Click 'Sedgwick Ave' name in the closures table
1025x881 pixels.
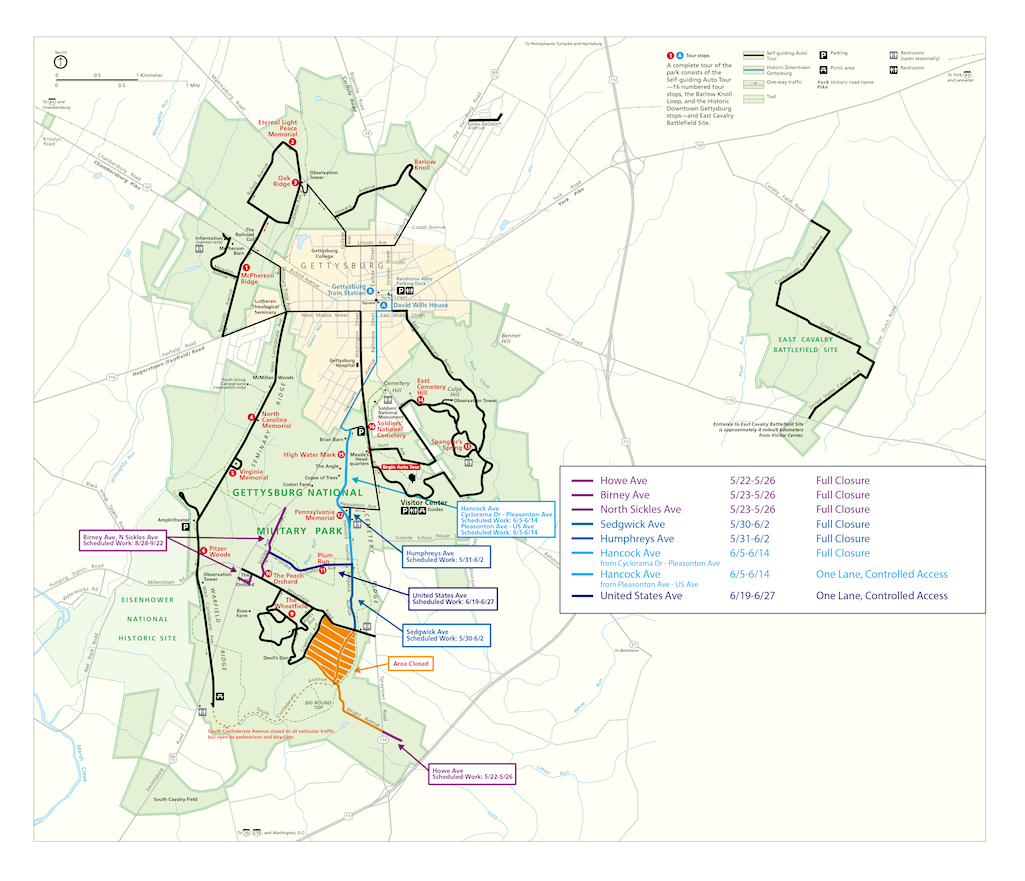[x=632, y=524]
